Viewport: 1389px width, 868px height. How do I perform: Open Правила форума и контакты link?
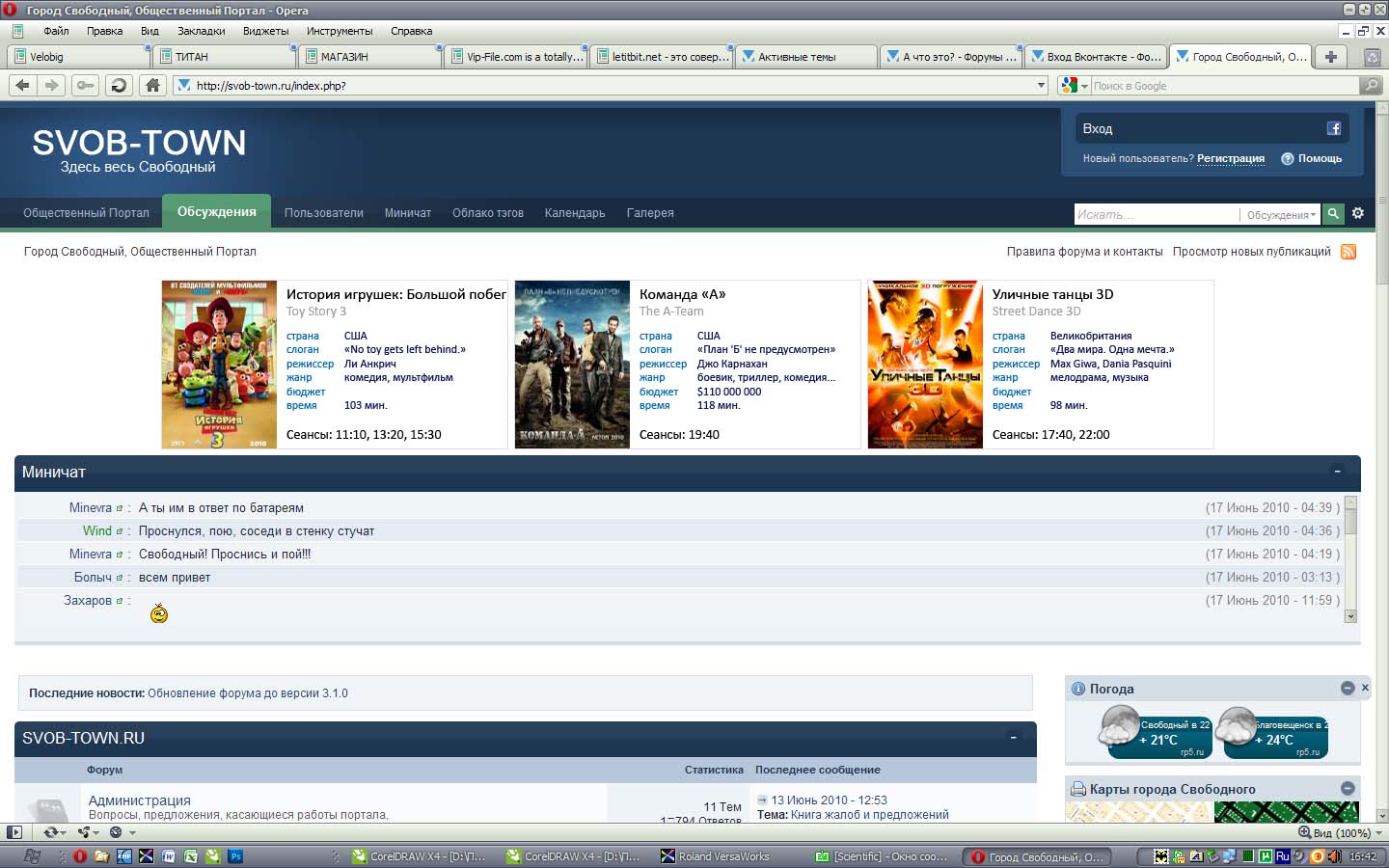(1085, 252)
